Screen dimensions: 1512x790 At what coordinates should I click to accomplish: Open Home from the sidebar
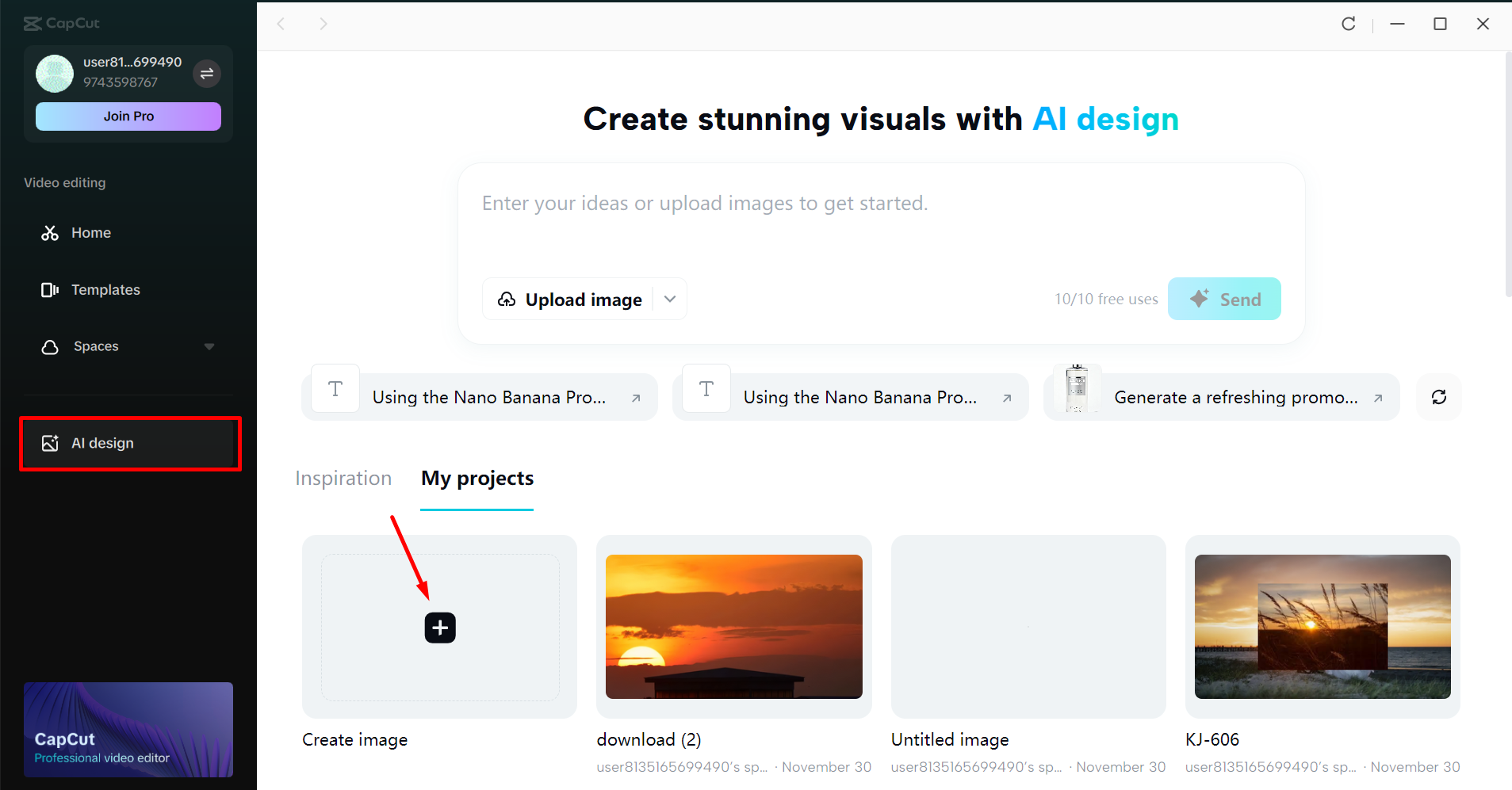(90, 232)
